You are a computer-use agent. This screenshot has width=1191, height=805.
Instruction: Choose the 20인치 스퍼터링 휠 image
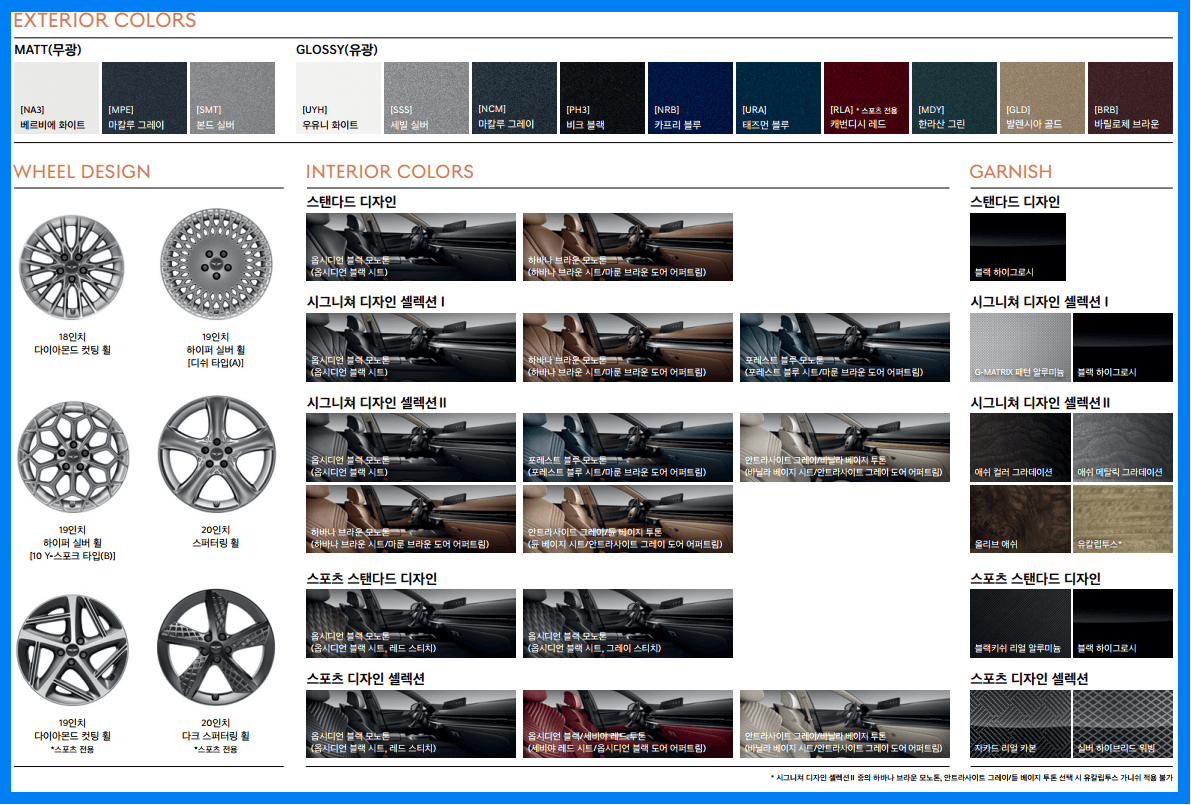click(216, 454)
